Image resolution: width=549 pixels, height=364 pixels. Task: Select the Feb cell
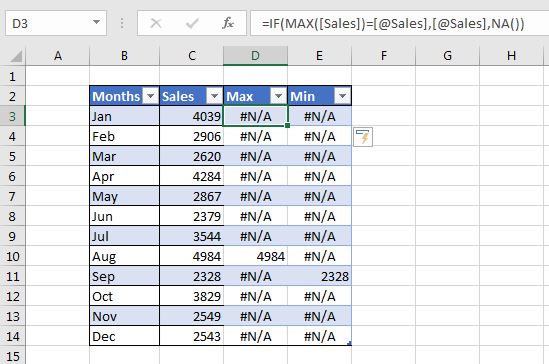tap(124, 136)
